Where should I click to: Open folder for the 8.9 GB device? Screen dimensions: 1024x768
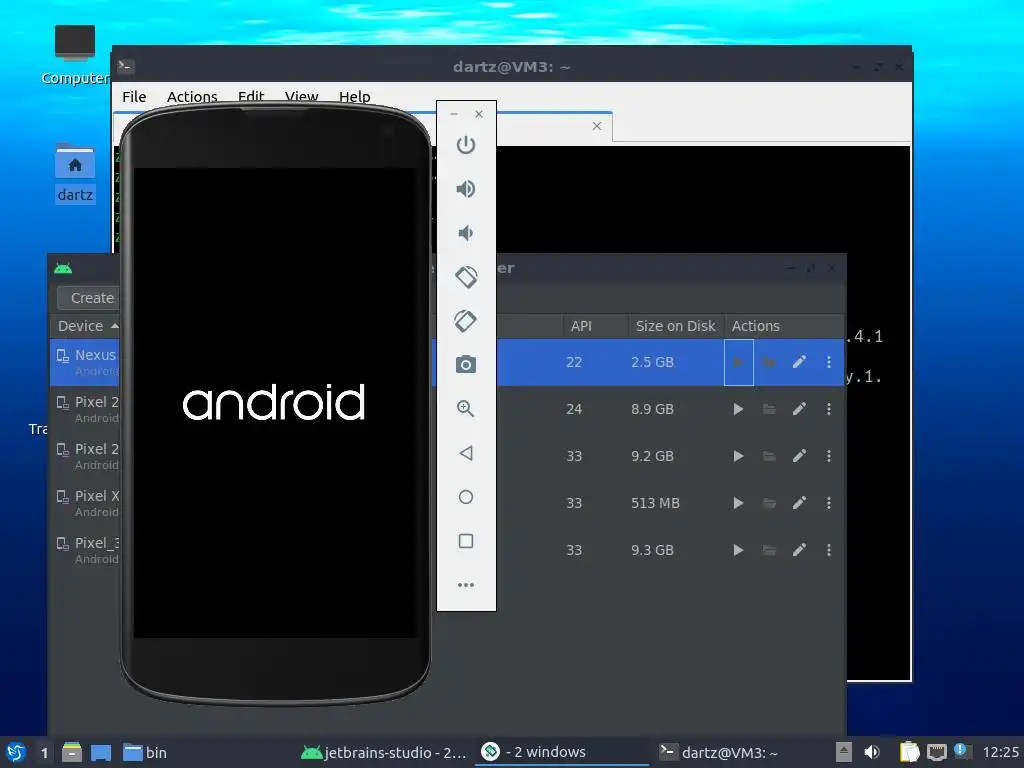click(x=769, y=409)
